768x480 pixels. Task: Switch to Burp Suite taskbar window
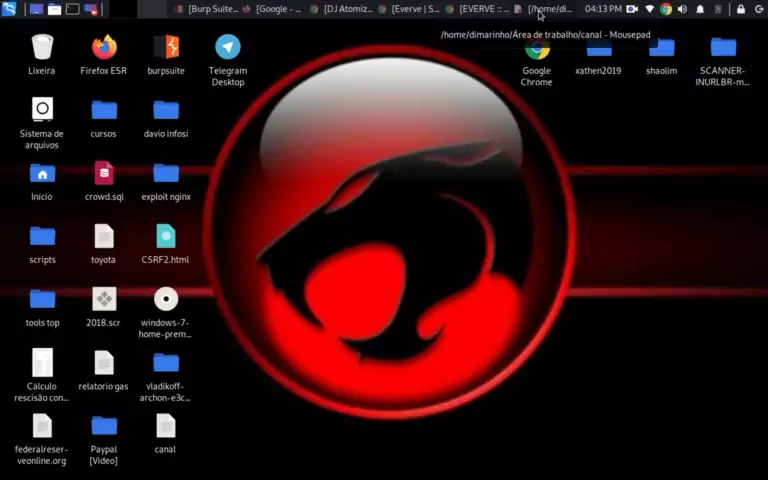(x=206, y=9)
